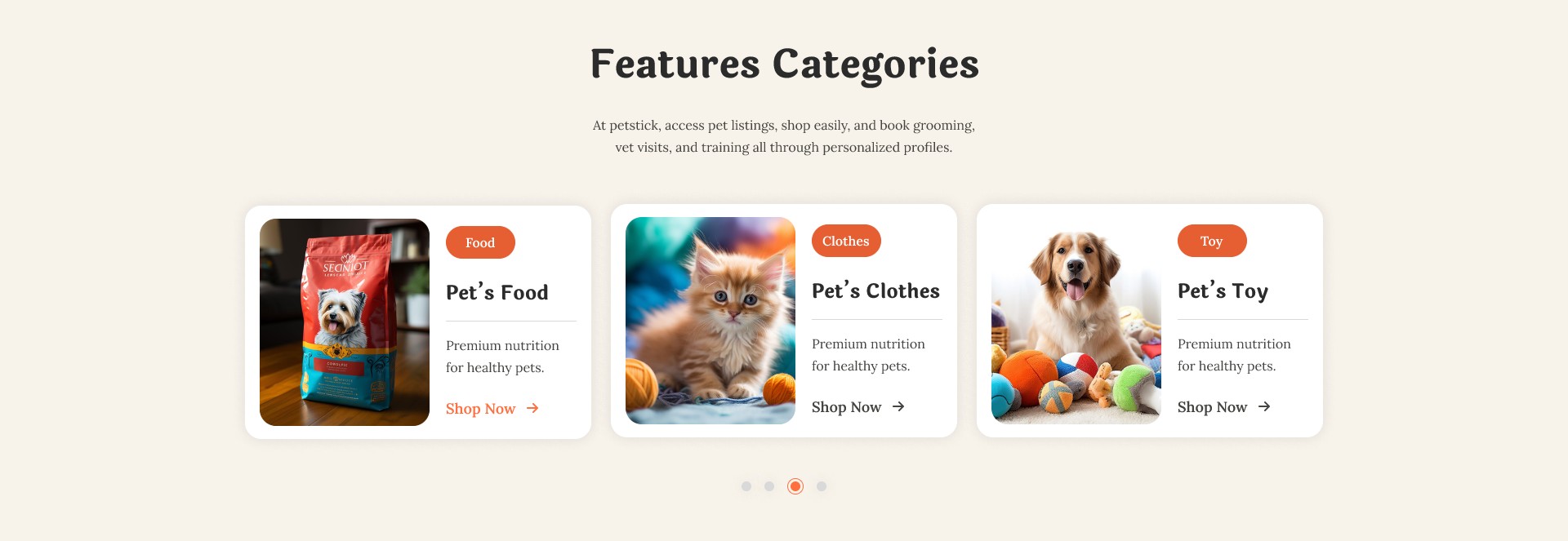This screenshot has width=1568, height=541.
Task: Click the Toy category tag
Action: [x=1212, y=241]
